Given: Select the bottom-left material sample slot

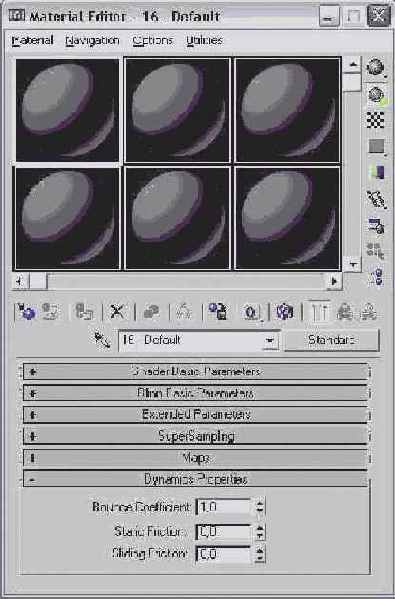Looking at the screenshot, I should 67,219.
